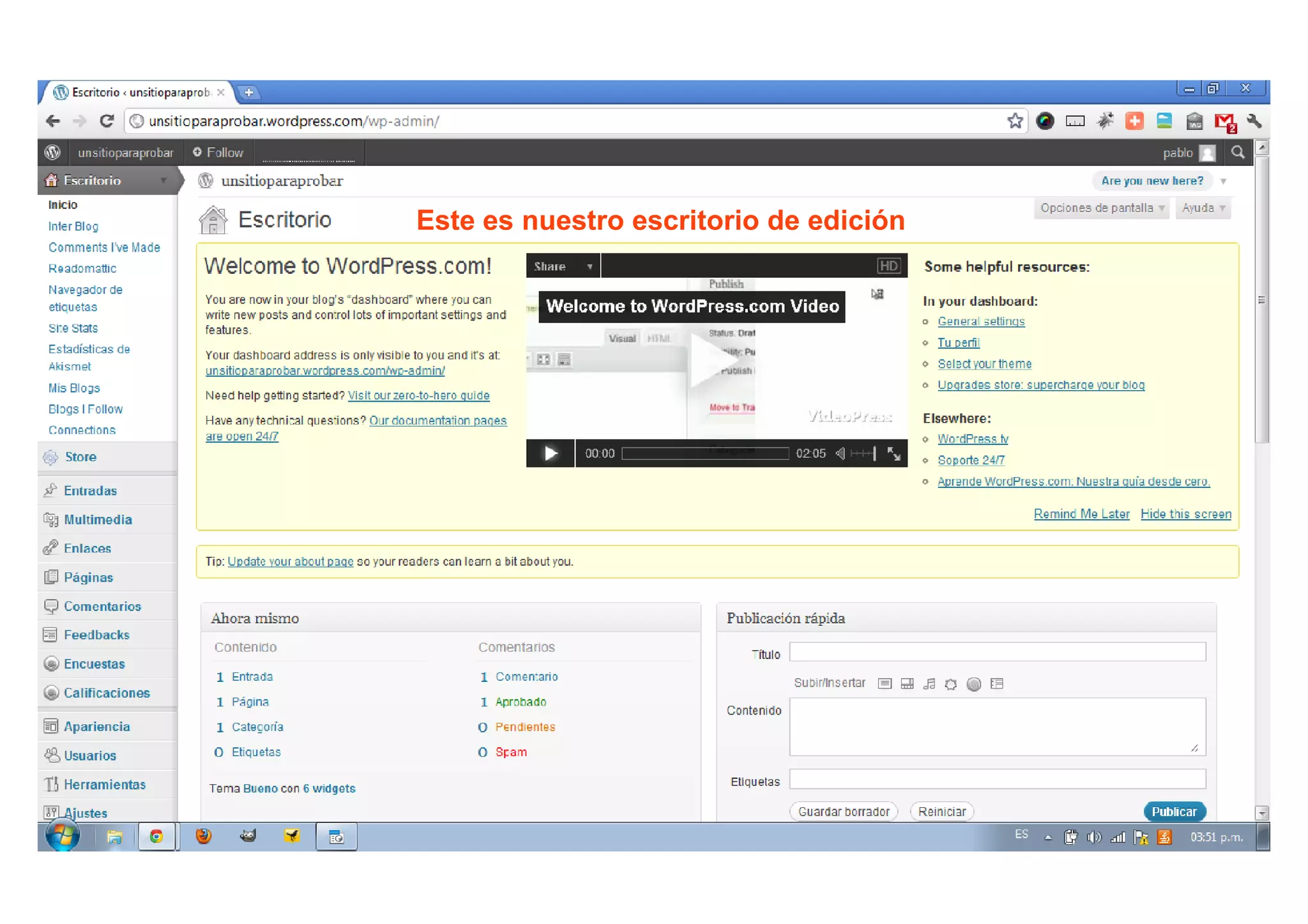
Task: Open Gmail checker extension icon
Action: [x=1224, y=121]
